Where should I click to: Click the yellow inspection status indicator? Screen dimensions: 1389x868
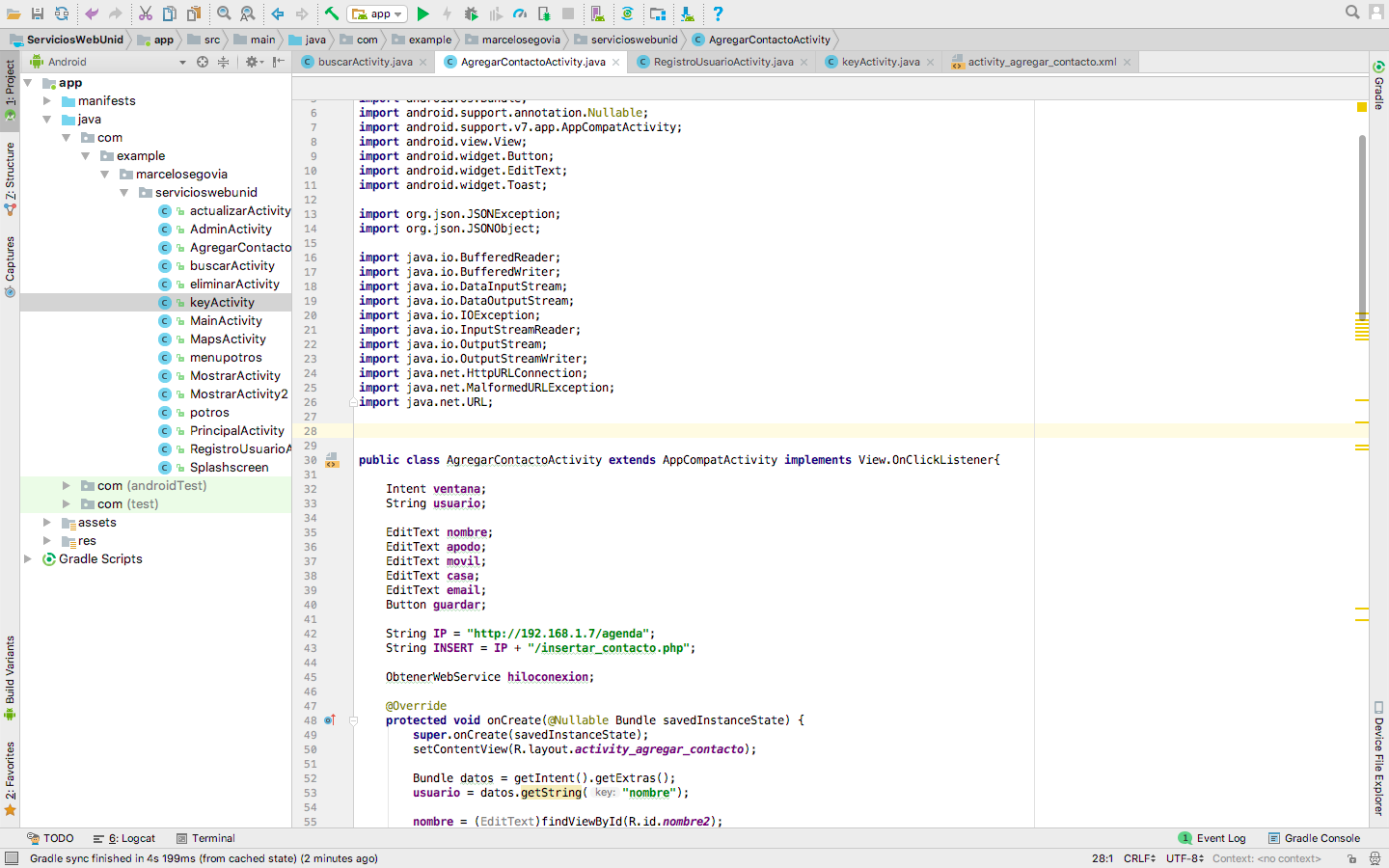click(x=1362, y=107)
